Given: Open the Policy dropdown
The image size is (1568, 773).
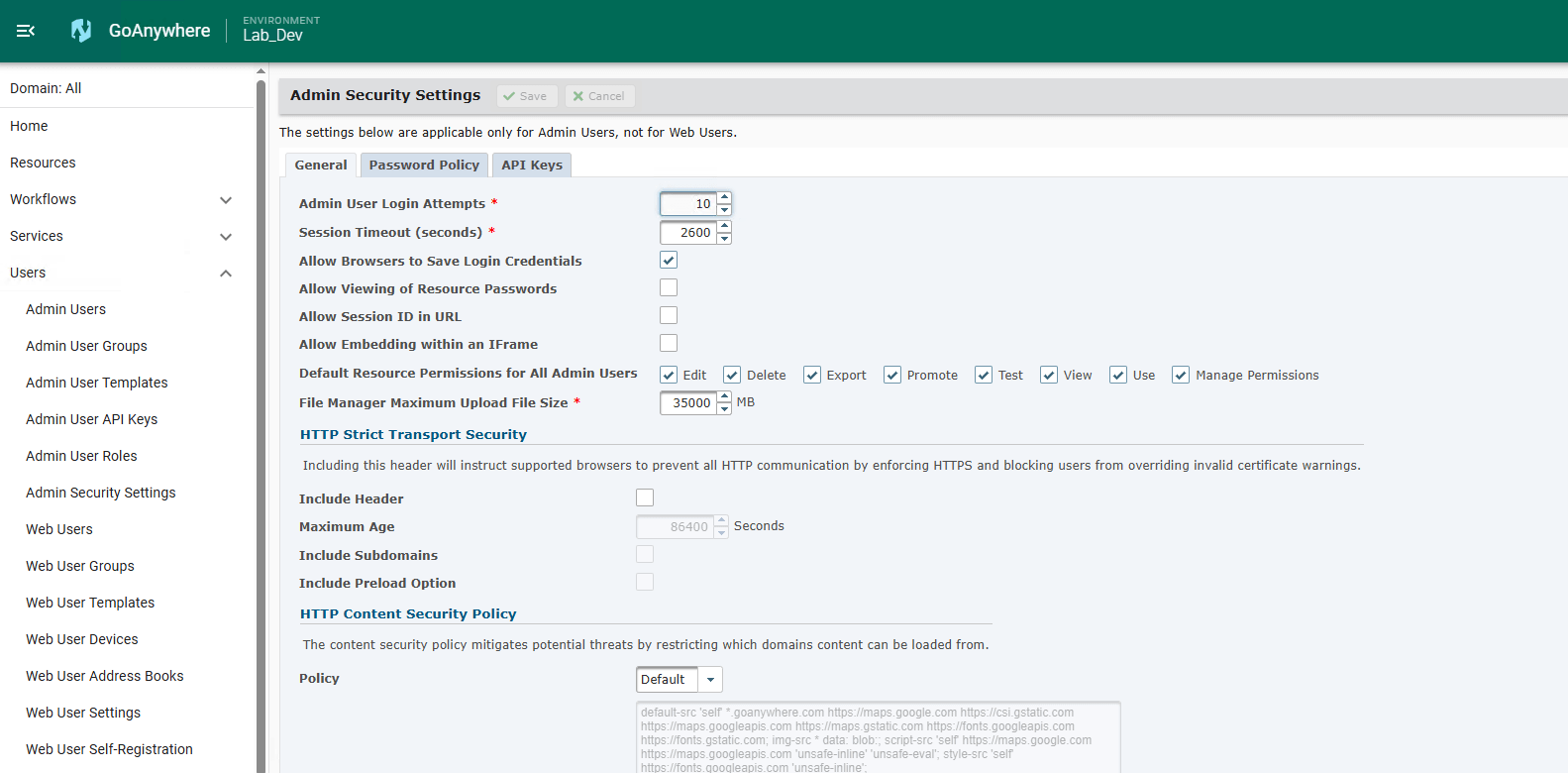Looking at the screenshot, I should click(710, 680).
